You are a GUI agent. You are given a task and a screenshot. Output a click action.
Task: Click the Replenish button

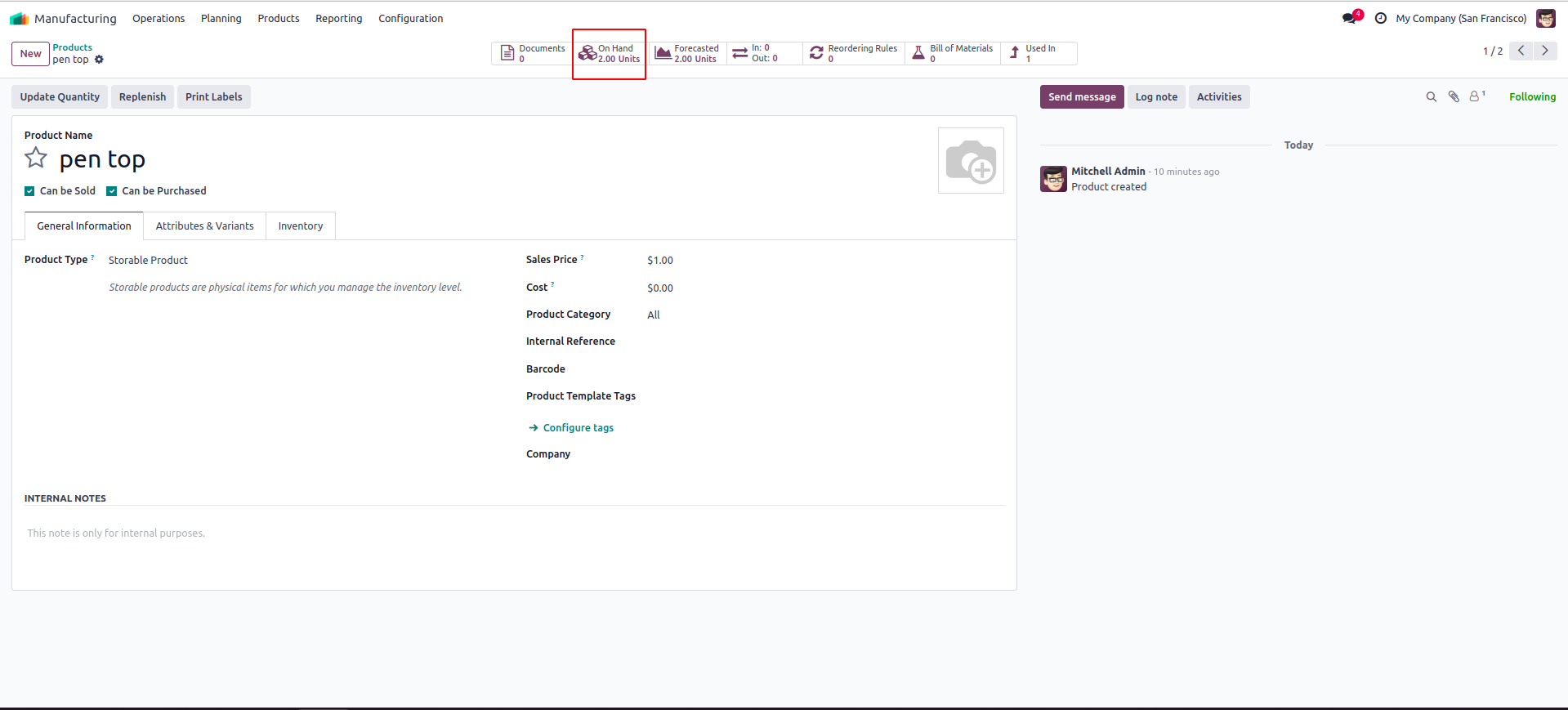click(142, 96)
